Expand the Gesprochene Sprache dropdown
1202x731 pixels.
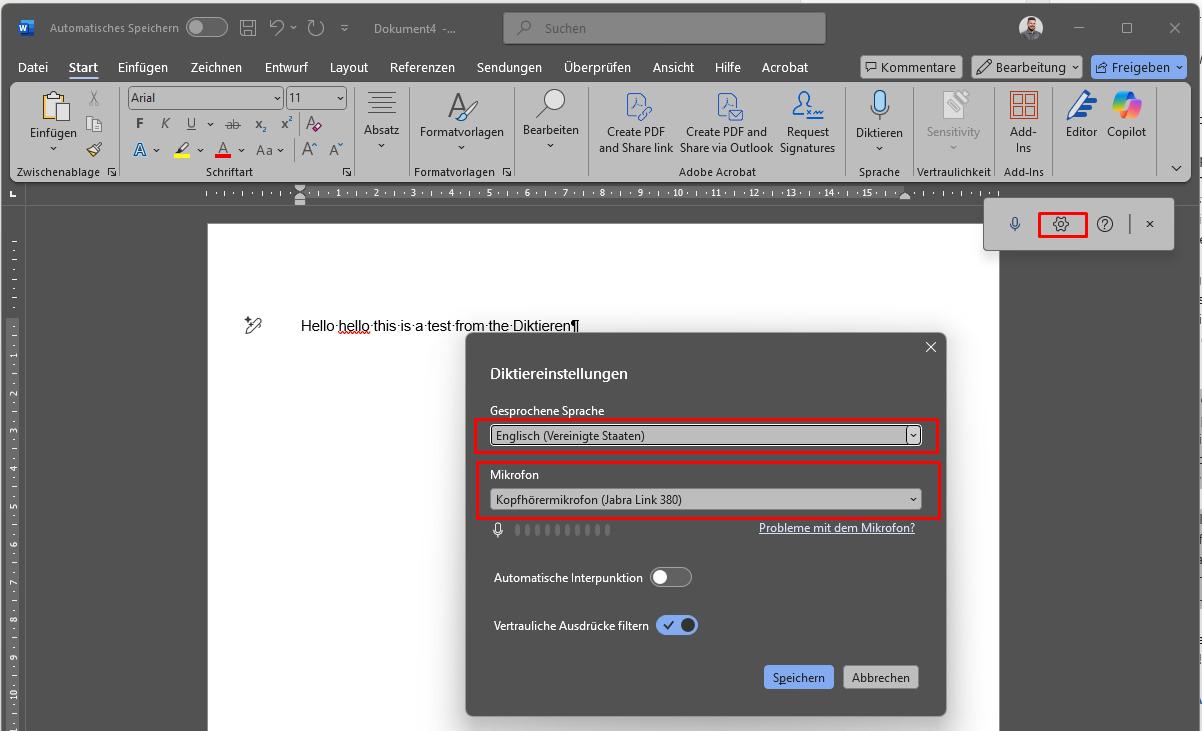705,435
